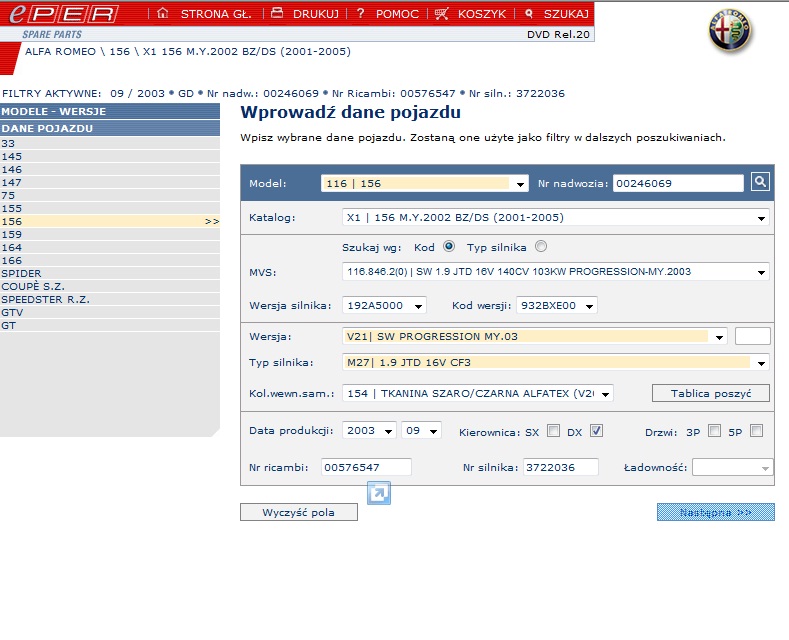Open the Kod wersji dropdown

(557, 306)
